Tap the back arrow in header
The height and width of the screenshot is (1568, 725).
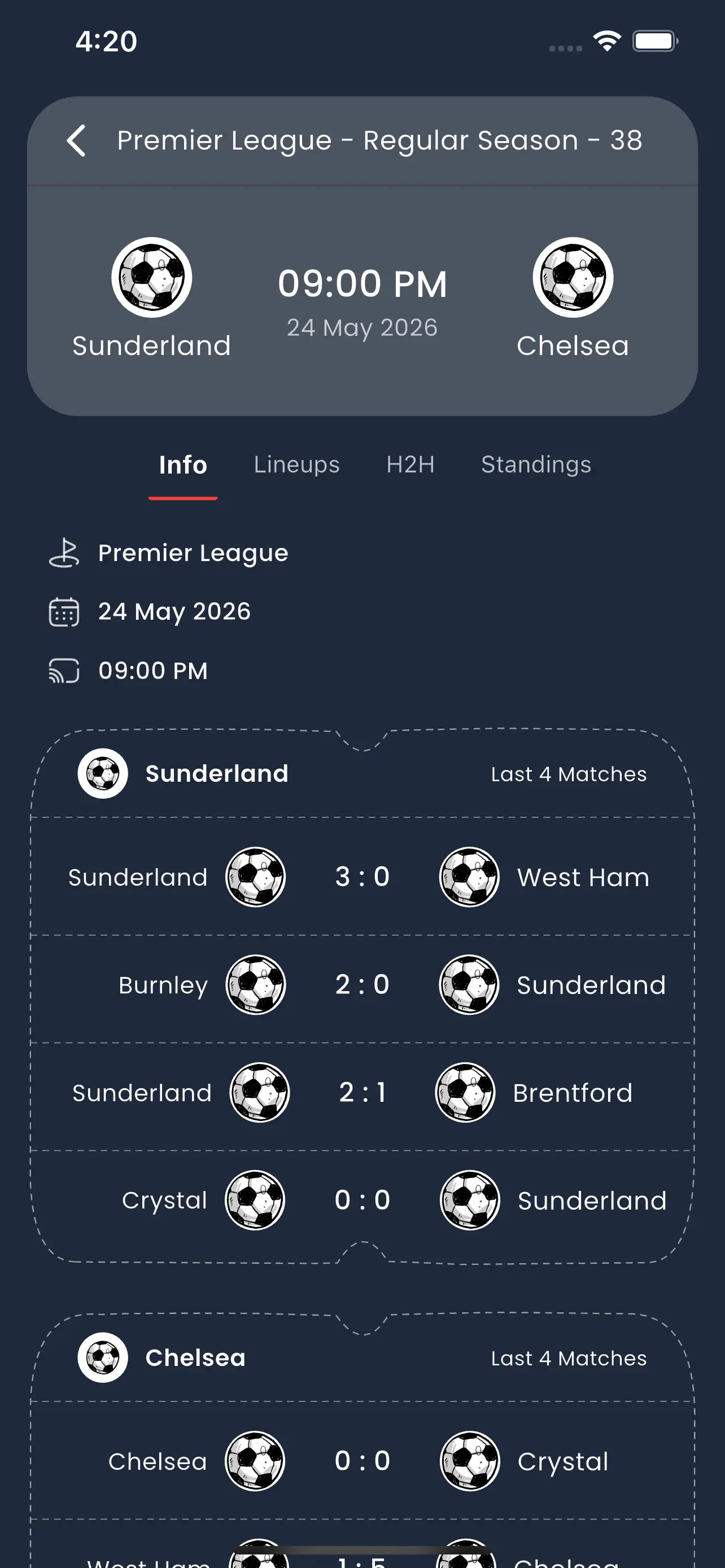pos(76,141)
